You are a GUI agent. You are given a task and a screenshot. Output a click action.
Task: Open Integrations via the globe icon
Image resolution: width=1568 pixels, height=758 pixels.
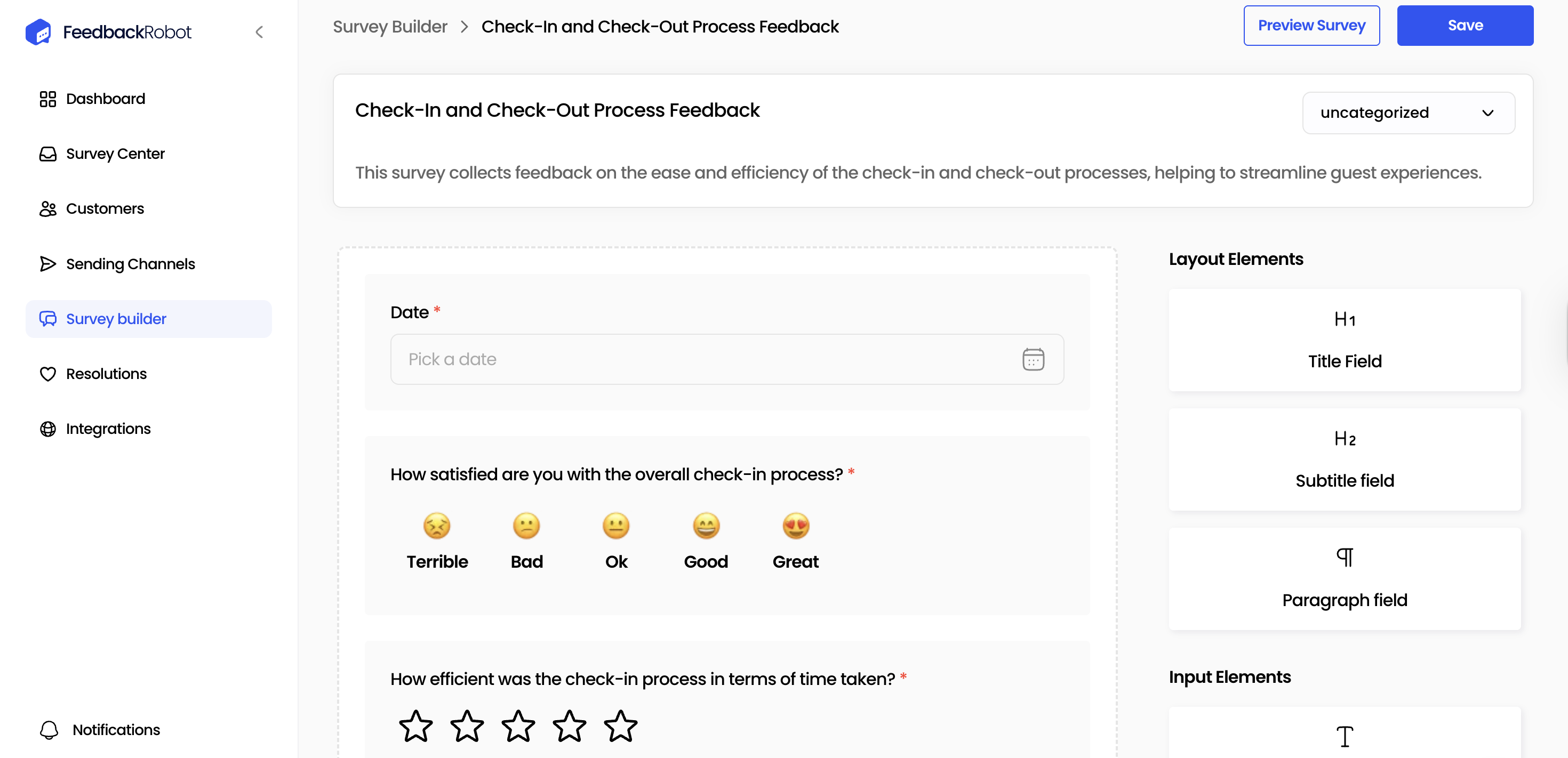pos(48,429)
